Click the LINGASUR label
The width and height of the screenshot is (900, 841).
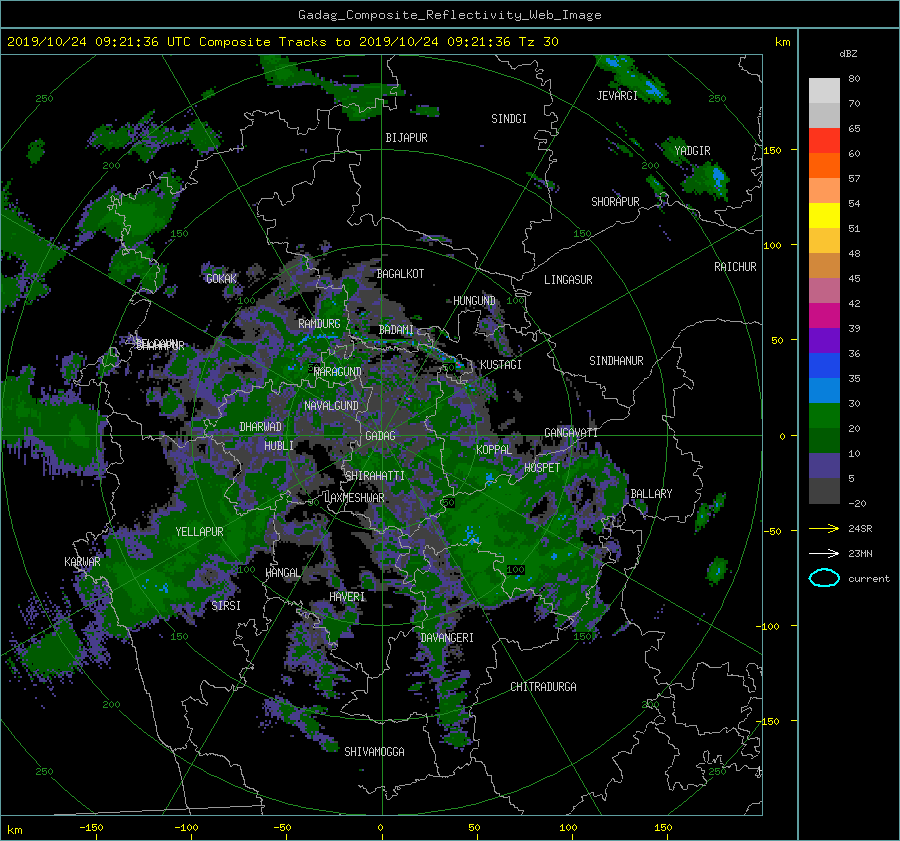568,280
